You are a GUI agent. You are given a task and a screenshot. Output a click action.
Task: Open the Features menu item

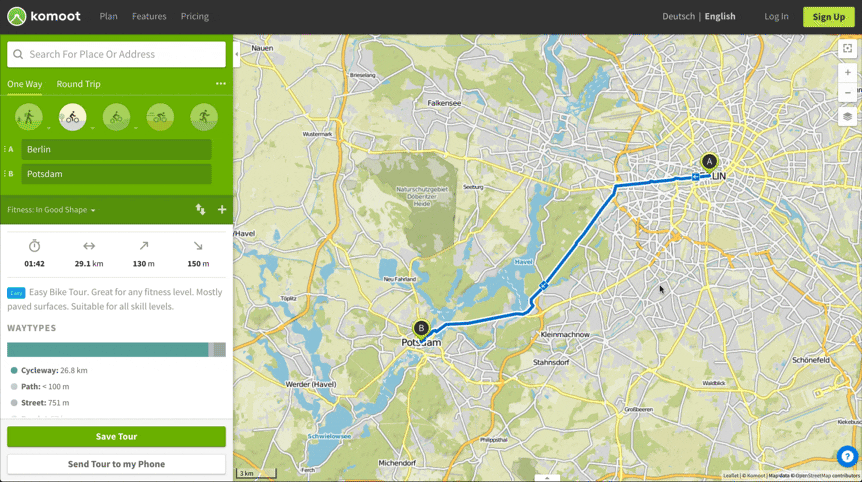coord(149,16)
